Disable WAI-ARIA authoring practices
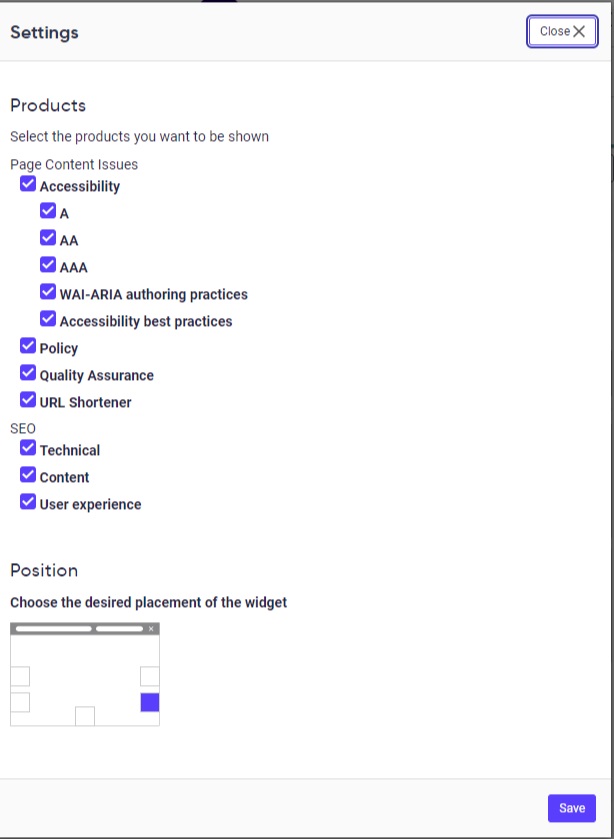 48,291
